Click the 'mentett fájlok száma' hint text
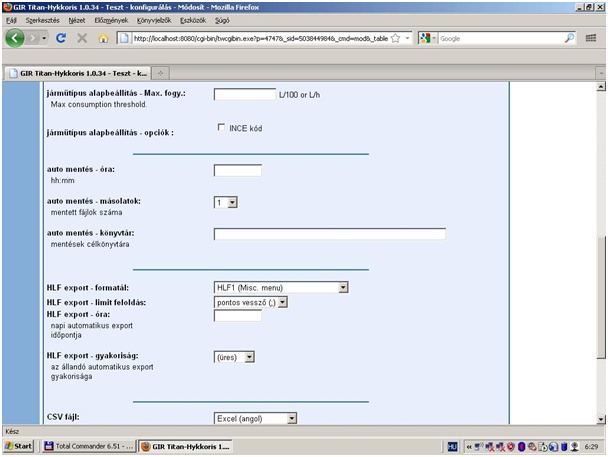Screen dimensions: 608x457 tap(86, 212)
